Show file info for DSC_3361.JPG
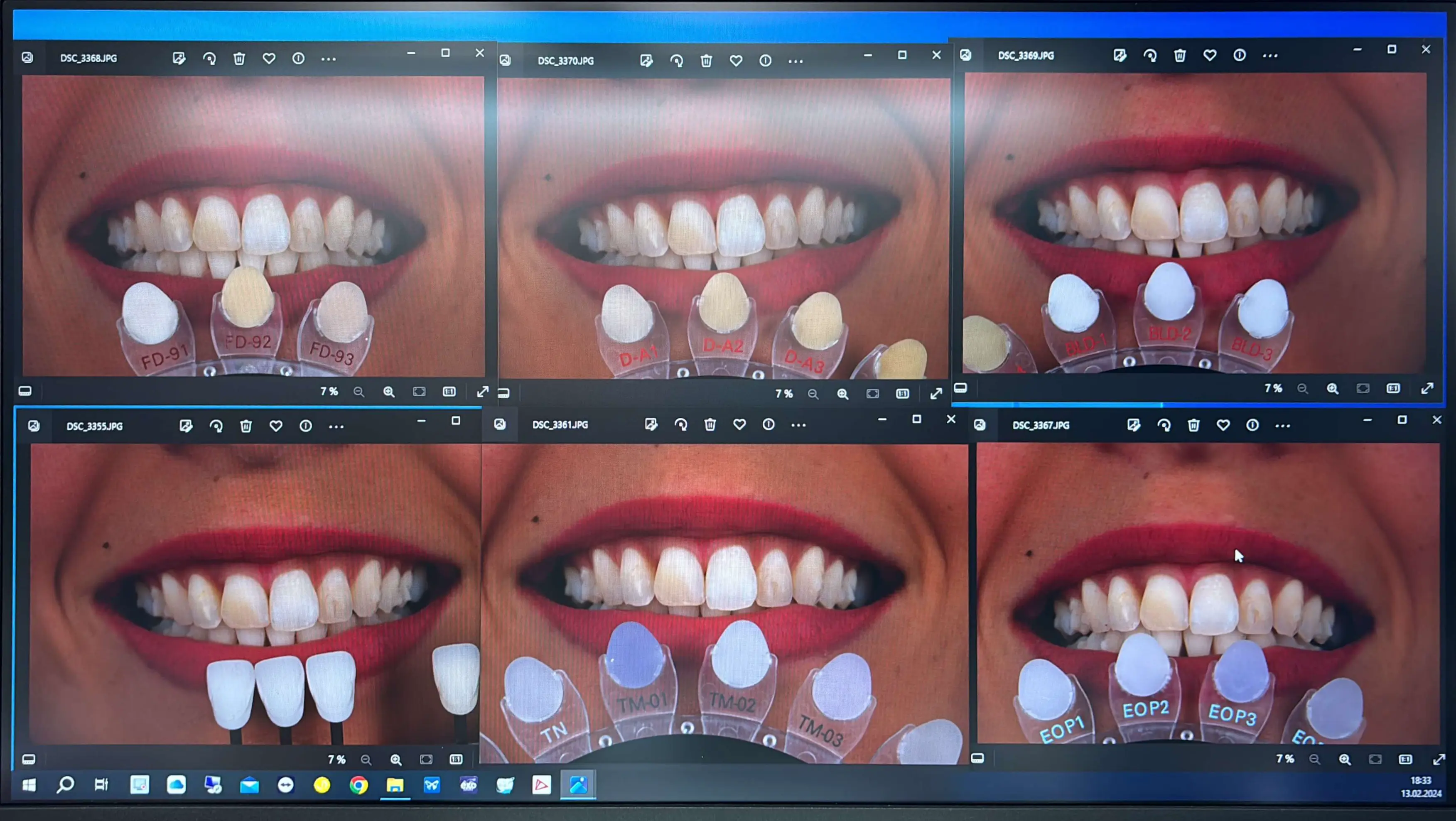Viewport: 1456px width, 821px height. coord(769,424)
